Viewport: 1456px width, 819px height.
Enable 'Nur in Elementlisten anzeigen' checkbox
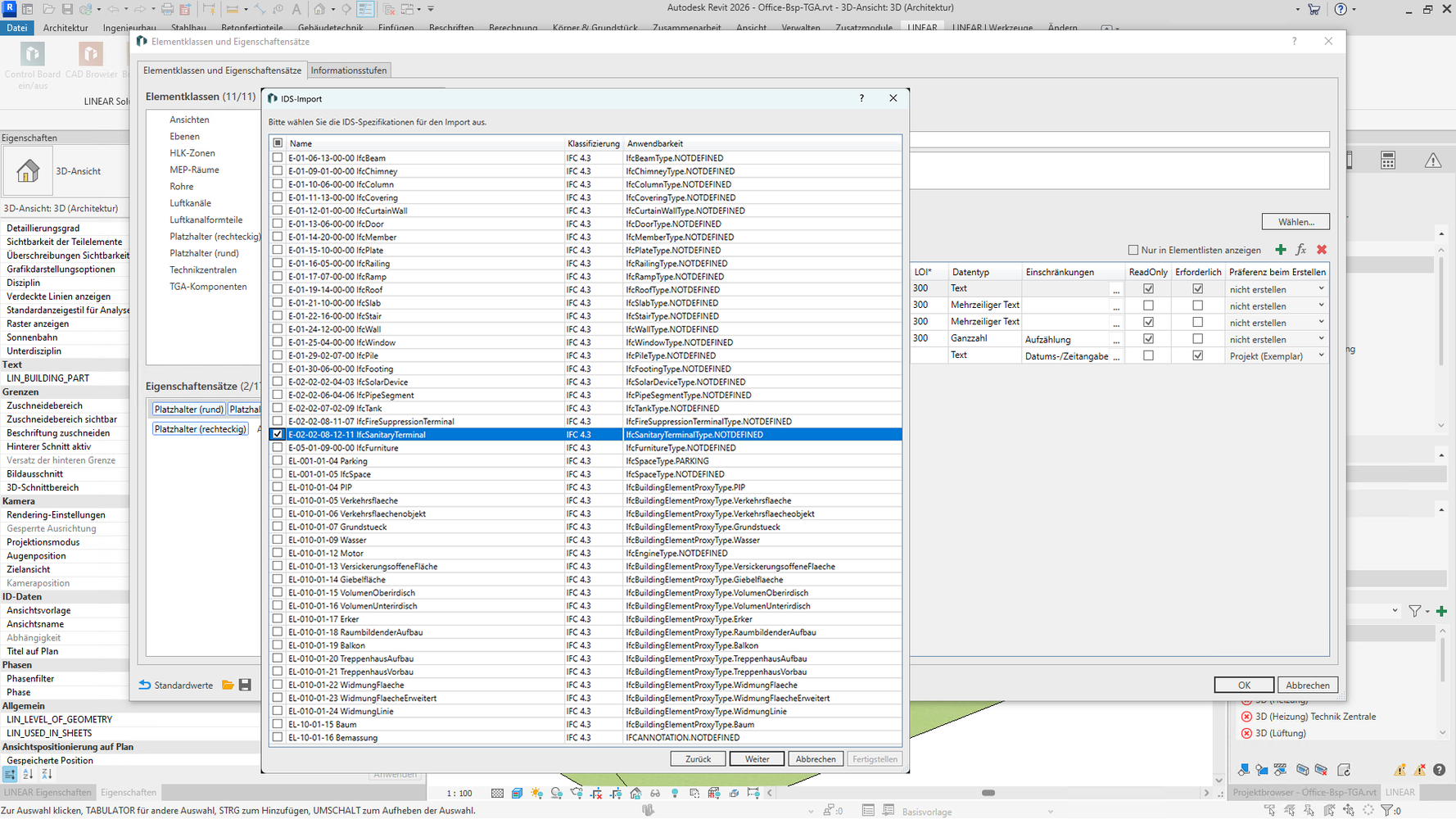tap(1133, 250)
